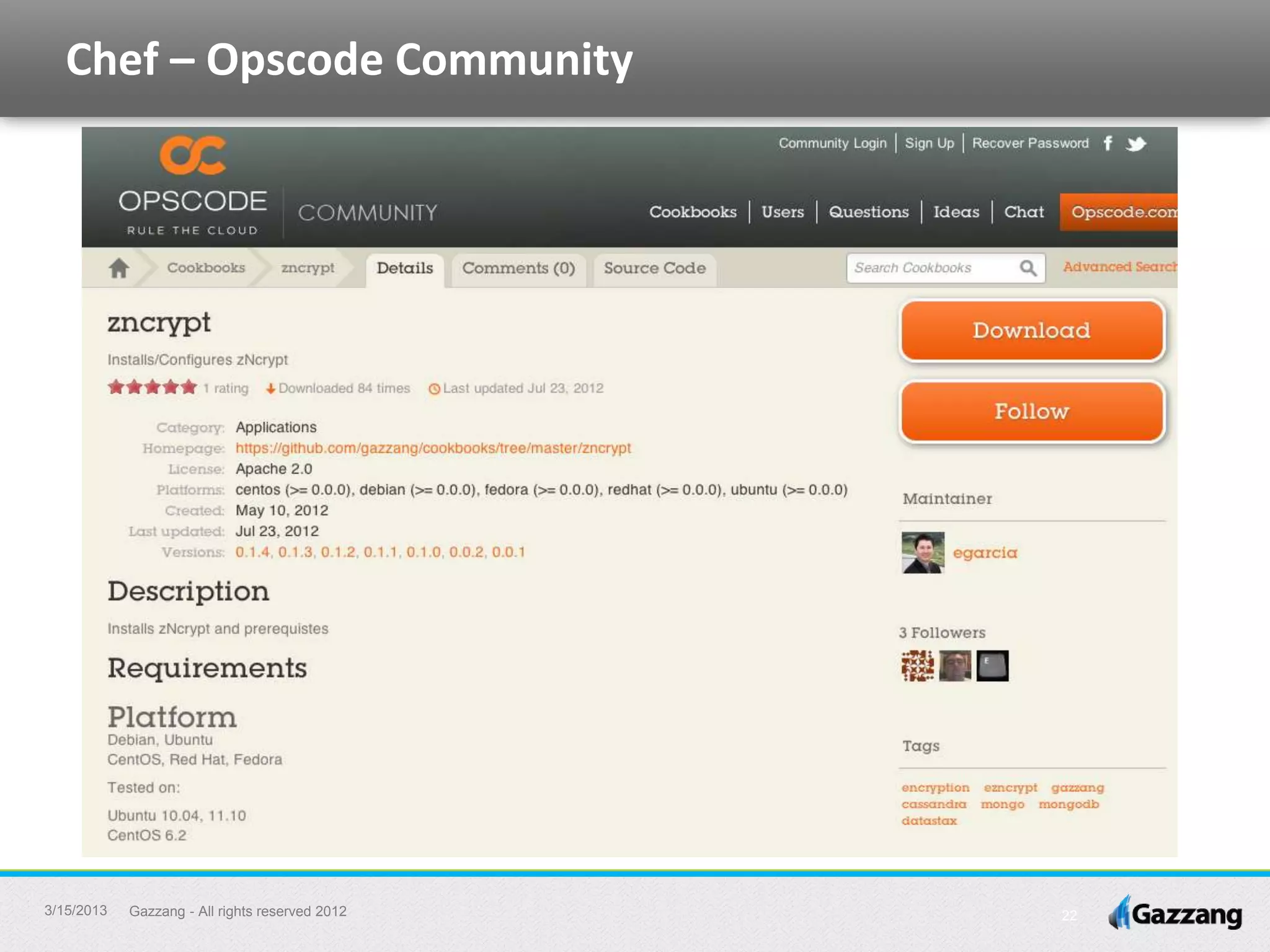The image size is (1270, 952).
Task: Click the 'Ubuntu 10.04, 11.10' text
Action: coord(177,816)
